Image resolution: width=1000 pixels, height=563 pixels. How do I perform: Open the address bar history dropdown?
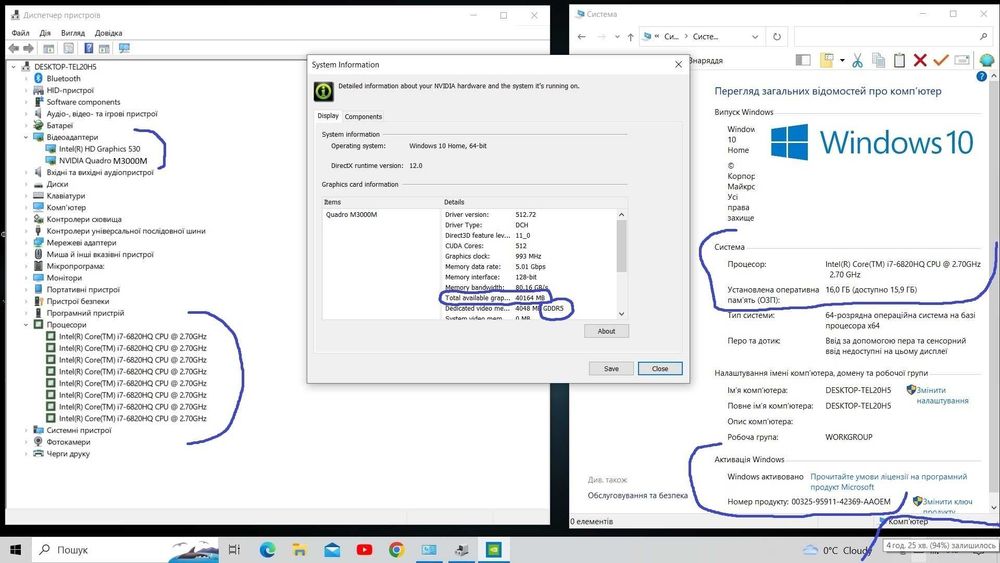[x=755, y=36]
